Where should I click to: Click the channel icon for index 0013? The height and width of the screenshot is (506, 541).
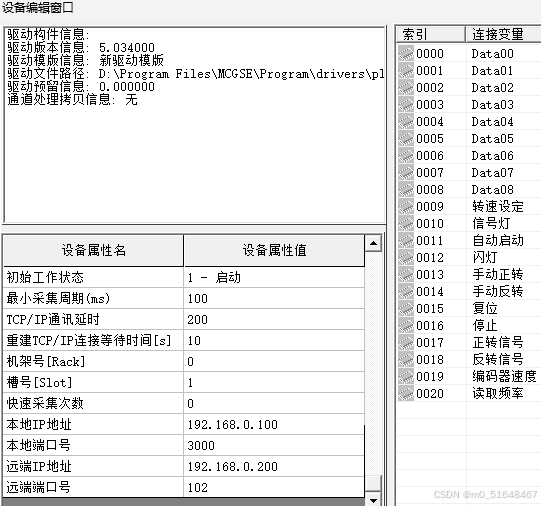point(405,275)
